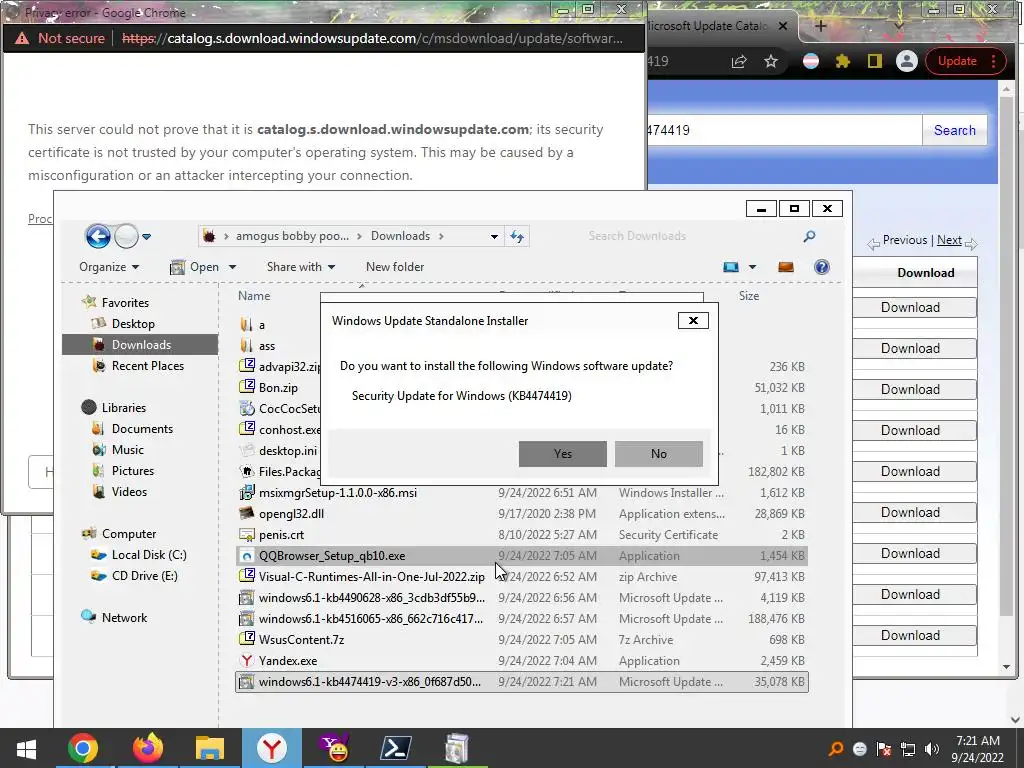Image resolution: width=1024 pixels, height=768 pixels.
Task: Open the Pictures library
Action: [133, 471]
